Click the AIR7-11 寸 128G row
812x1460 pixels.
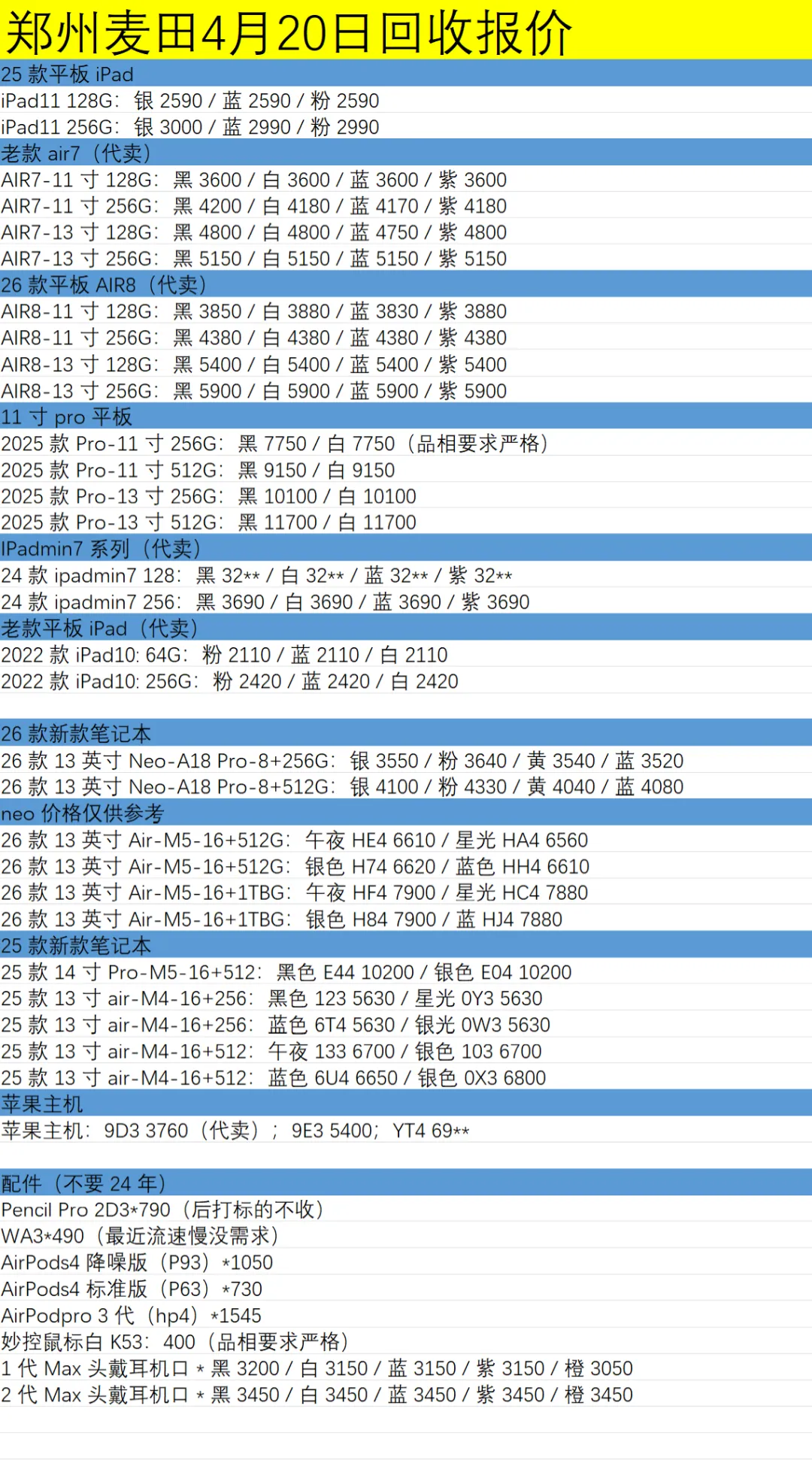tap(406, 179)
